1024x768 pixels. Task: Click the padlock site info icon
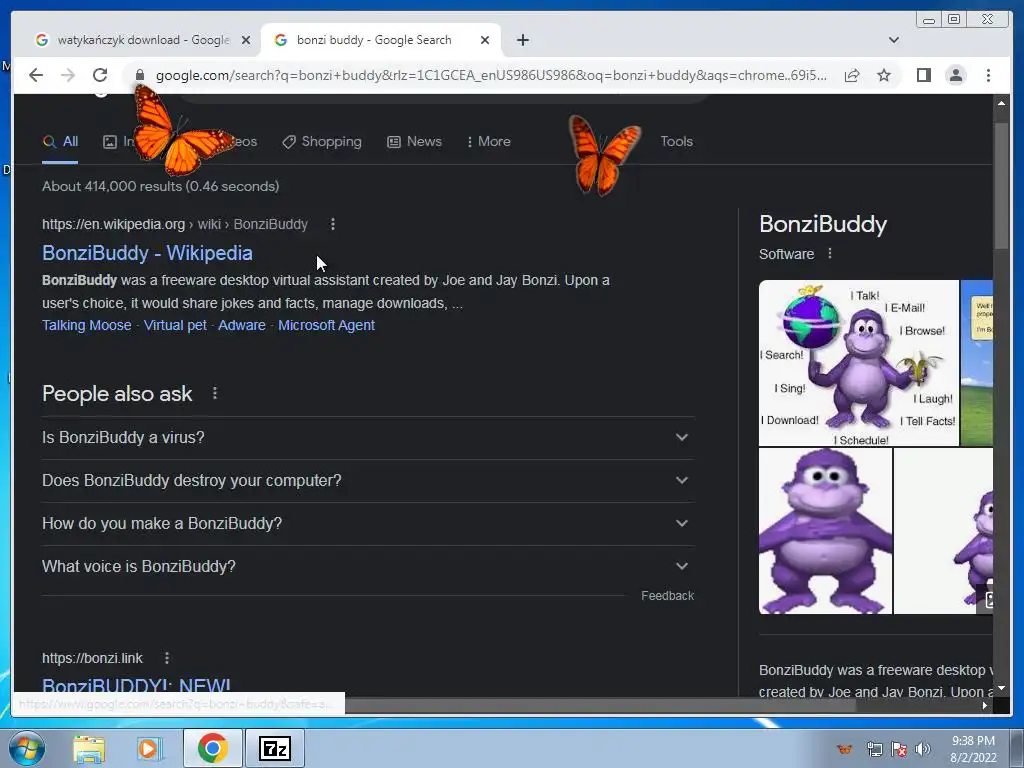(x=139, y=75)
